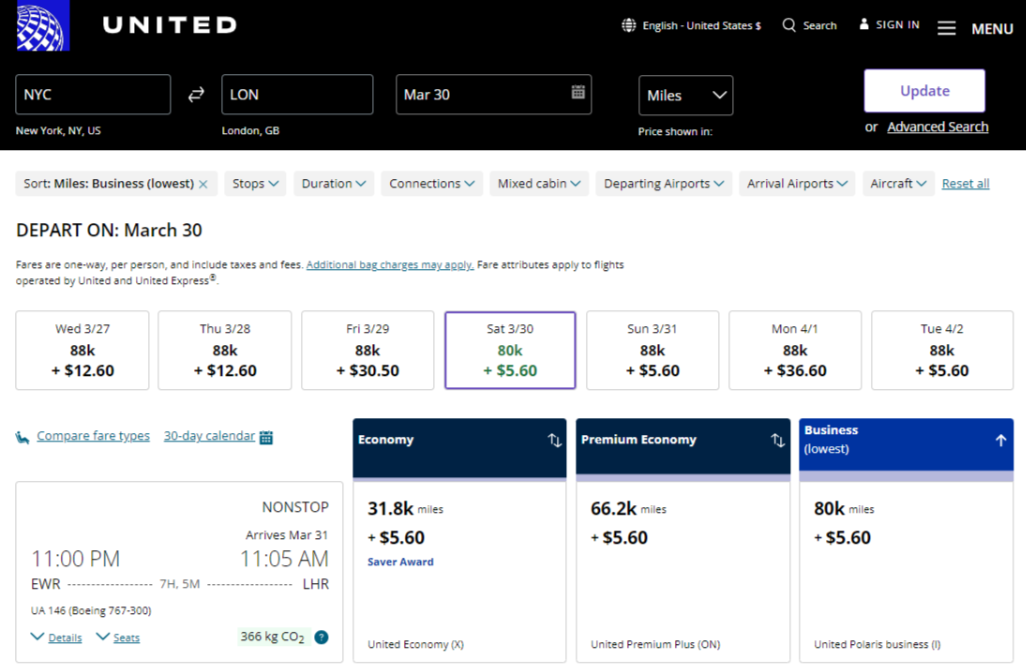Open the Duration filter dropdown
Image resolution: width=1026 pixels, height=670 pixels.
coord(334,184)
